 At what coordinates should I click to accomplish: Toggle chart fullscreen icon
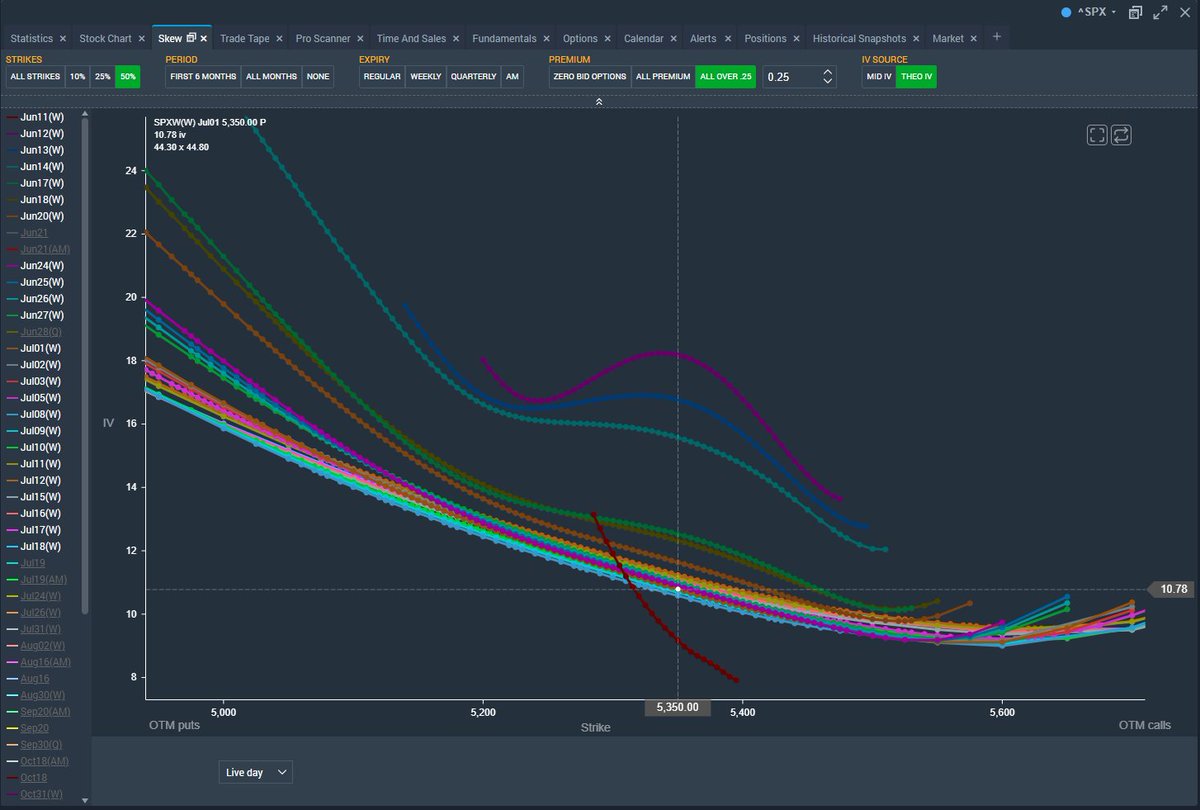[1097, 134]
